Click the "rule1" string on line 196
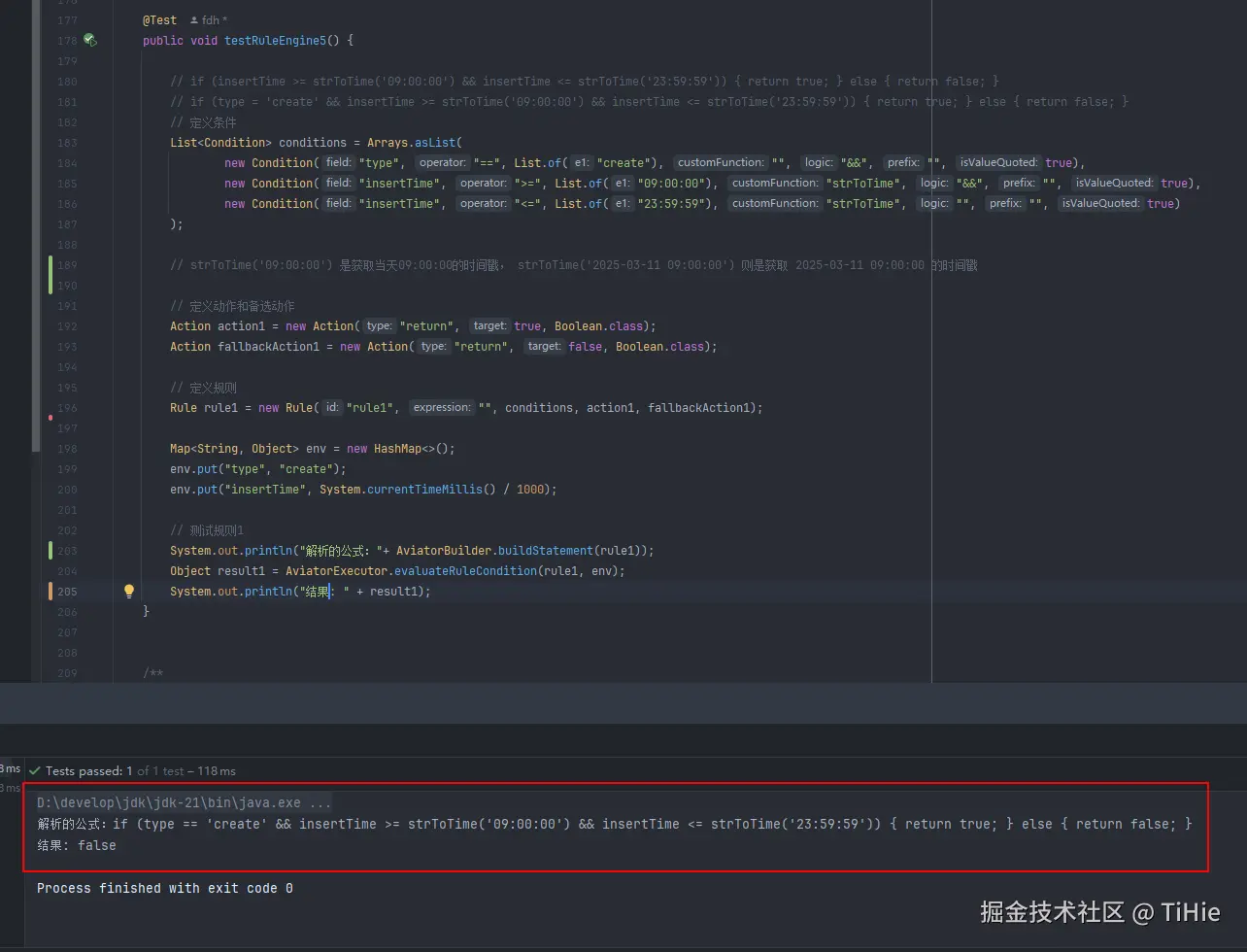The height and width of the screenshot is (952, 1247). (370, 407)
